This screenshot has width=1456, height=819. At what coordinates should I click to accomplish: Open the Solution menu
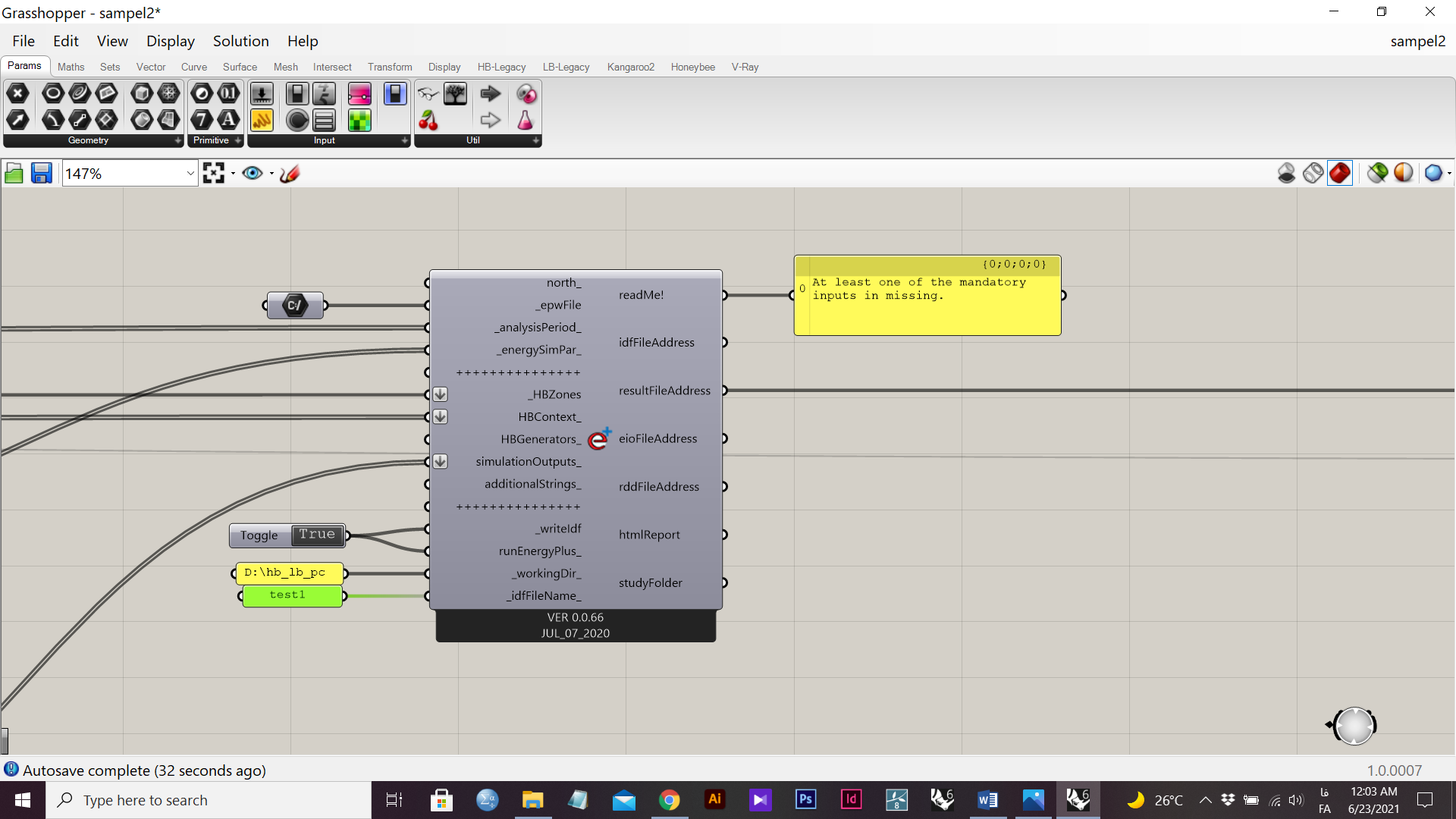click(x=240, y=41)
